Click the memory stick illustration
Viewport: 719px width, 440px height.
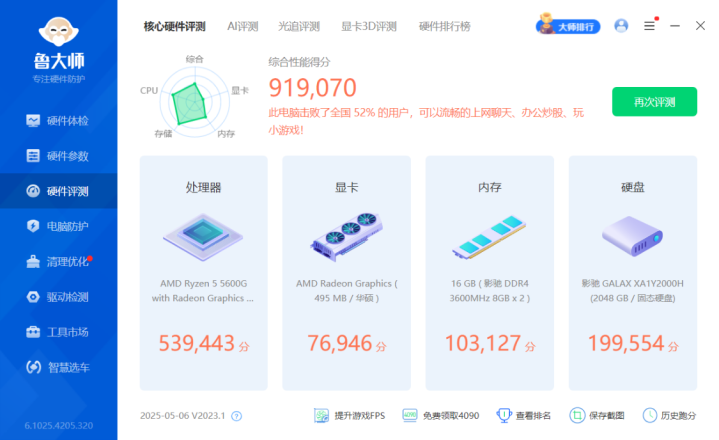[x=489, y=237]
